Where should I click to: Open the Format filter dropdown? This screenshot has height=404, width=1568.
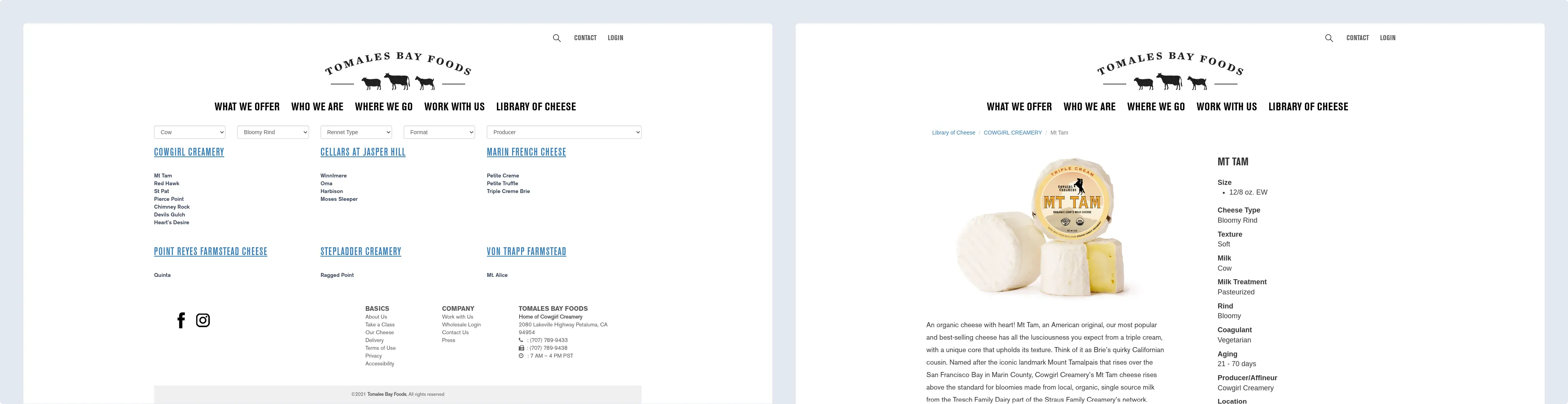439,132
